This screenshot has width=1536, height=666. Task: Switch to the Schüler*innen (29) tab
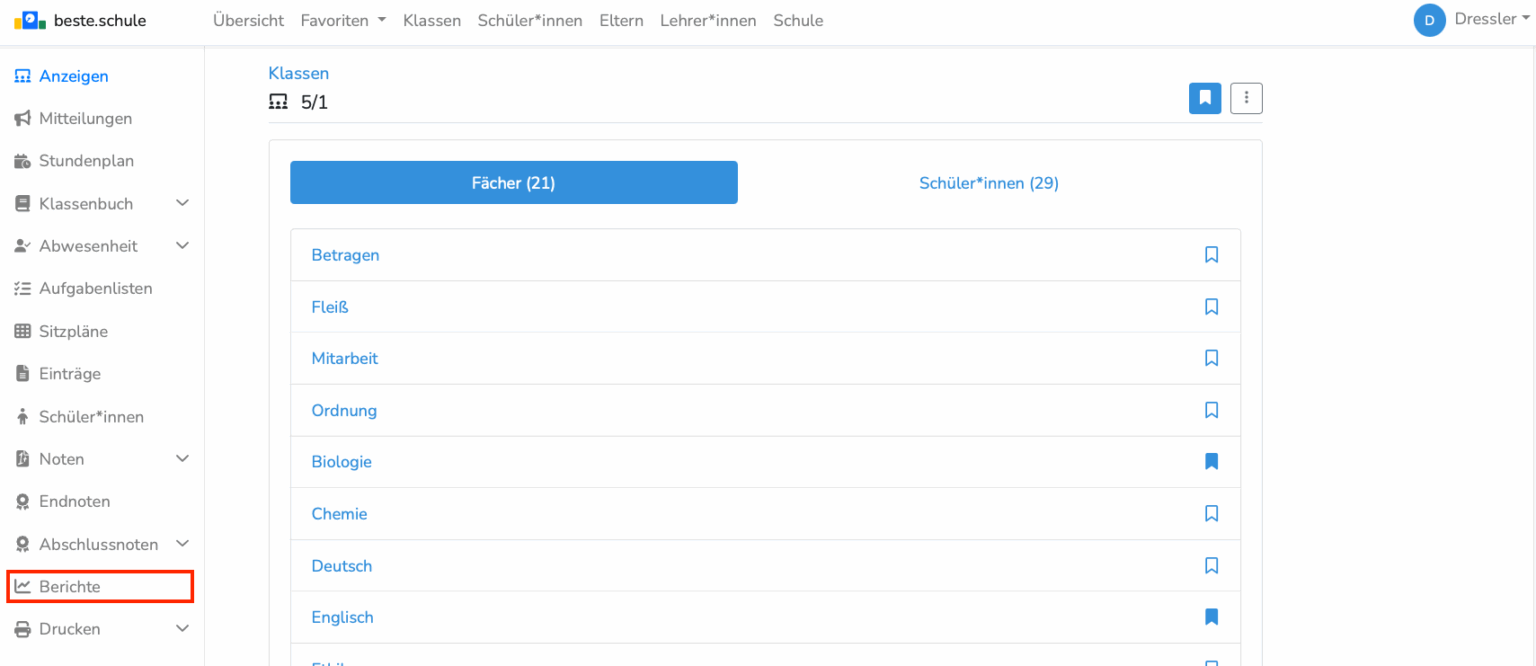[988, 183]
